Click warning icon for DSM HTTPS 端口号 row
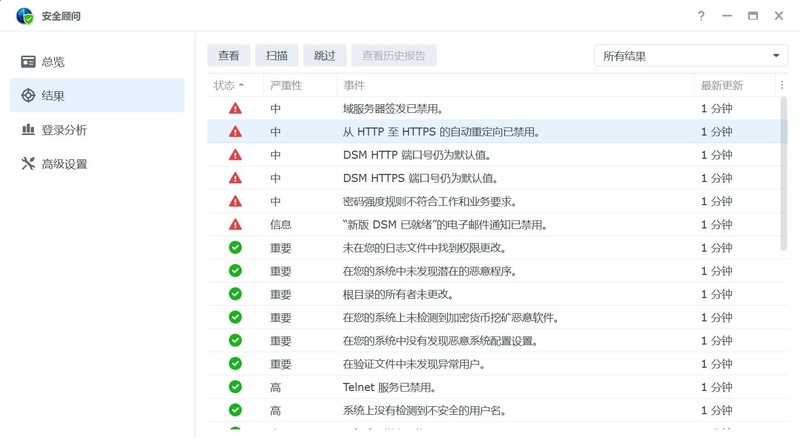Screen dimensions: 800x438 (235, 178)
